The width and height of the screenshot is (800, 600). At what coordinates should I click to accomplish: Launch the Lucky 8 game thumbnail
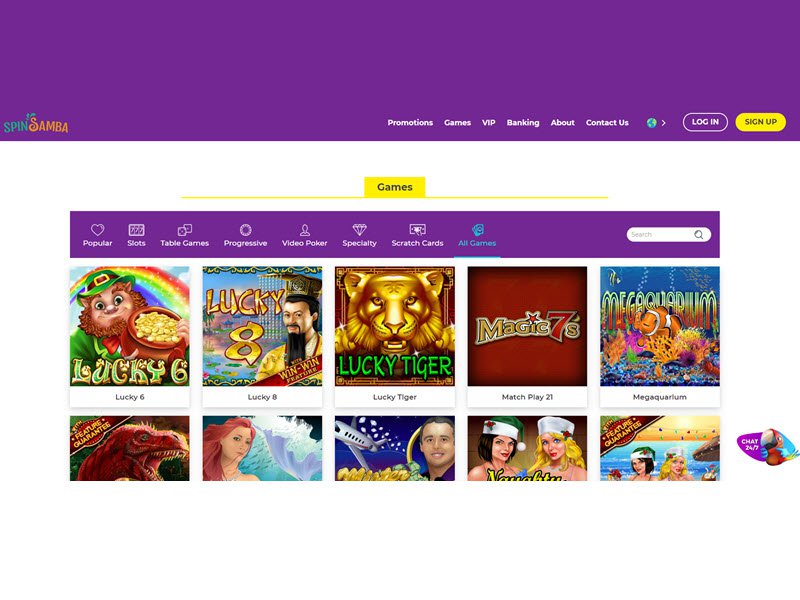pos(262,326)
